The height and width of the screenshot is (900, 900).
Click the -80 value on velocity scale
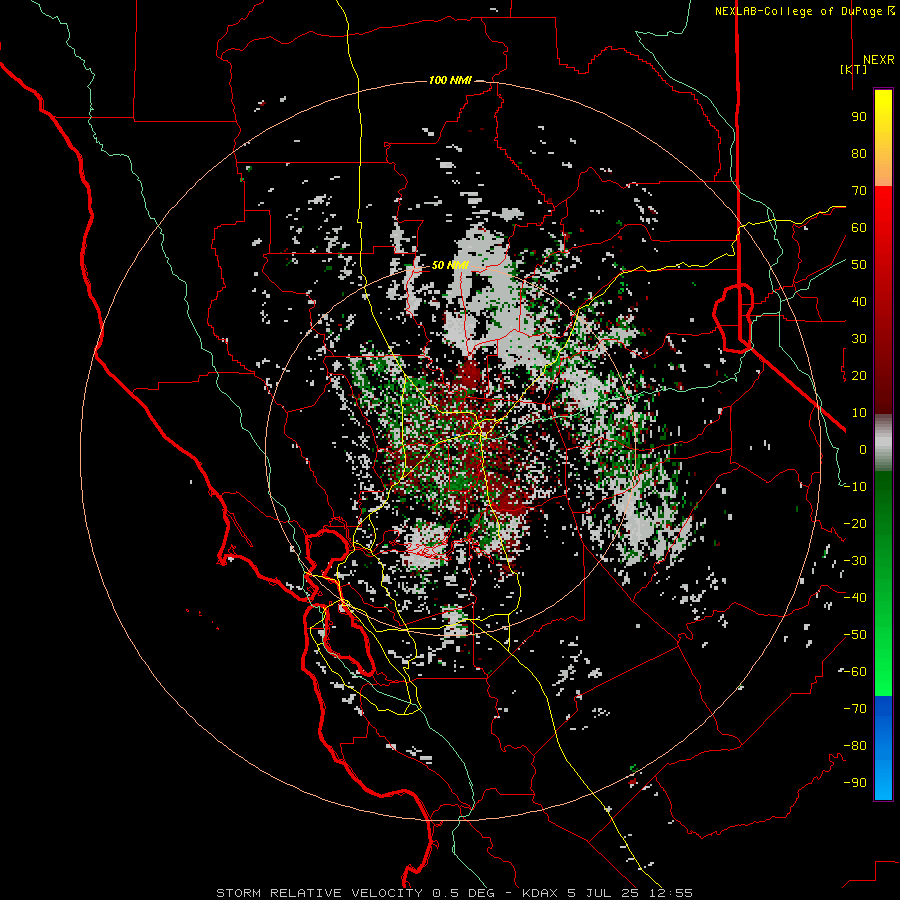pyautogui.click(x=855, y=746)
